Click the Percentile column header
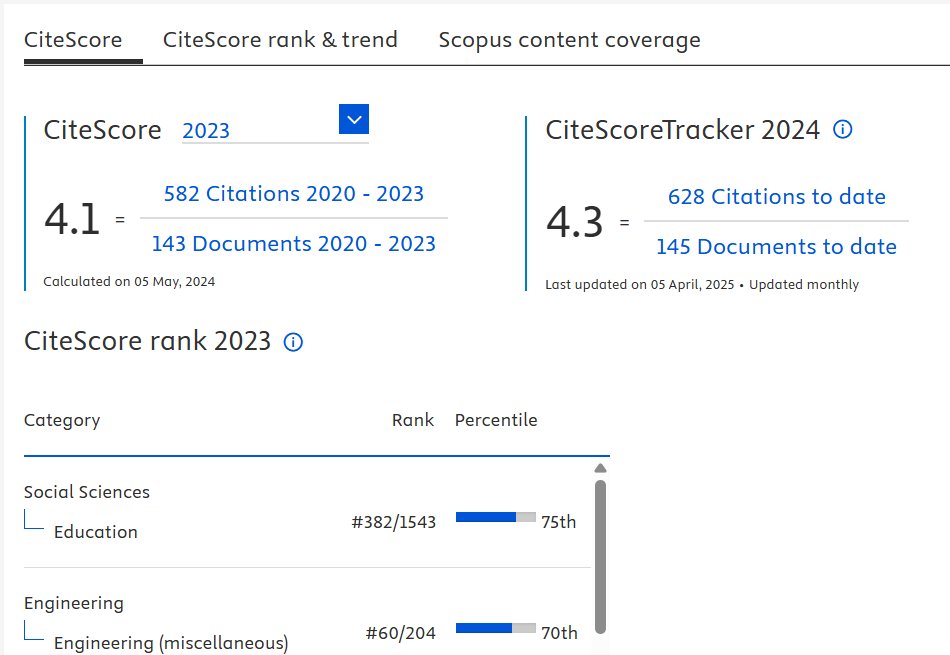 point(496,420)
